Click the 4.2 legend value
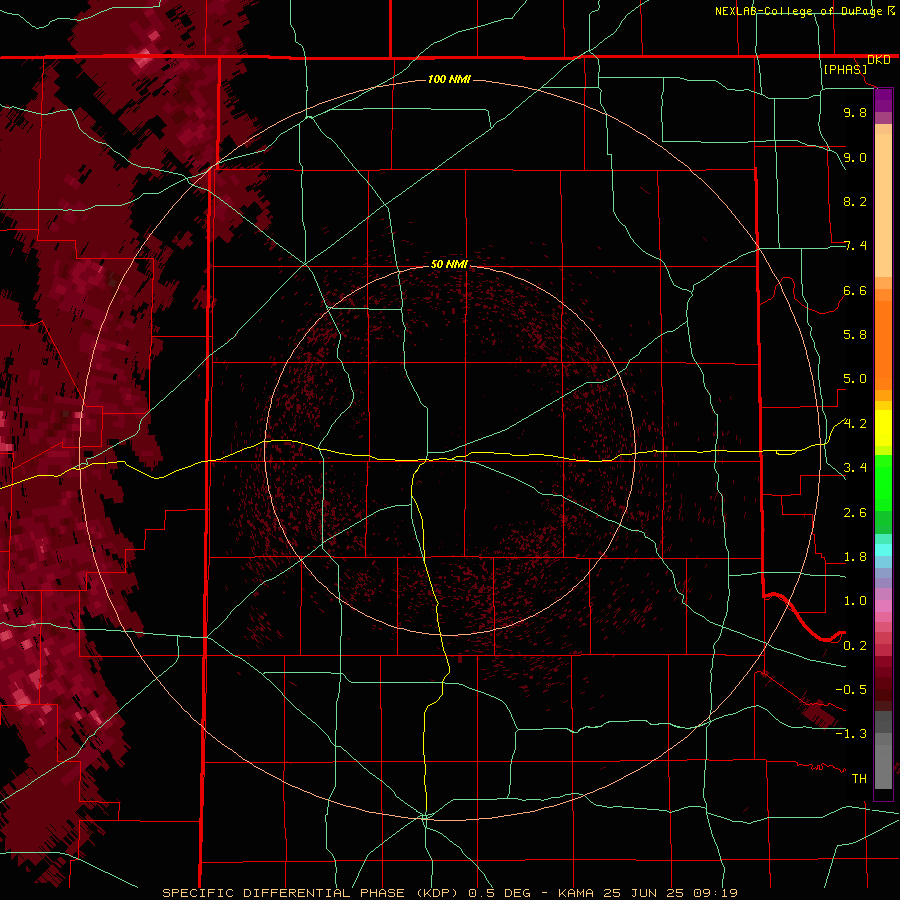The height and width of the screenshot is (900, 900). click(855, 424)
